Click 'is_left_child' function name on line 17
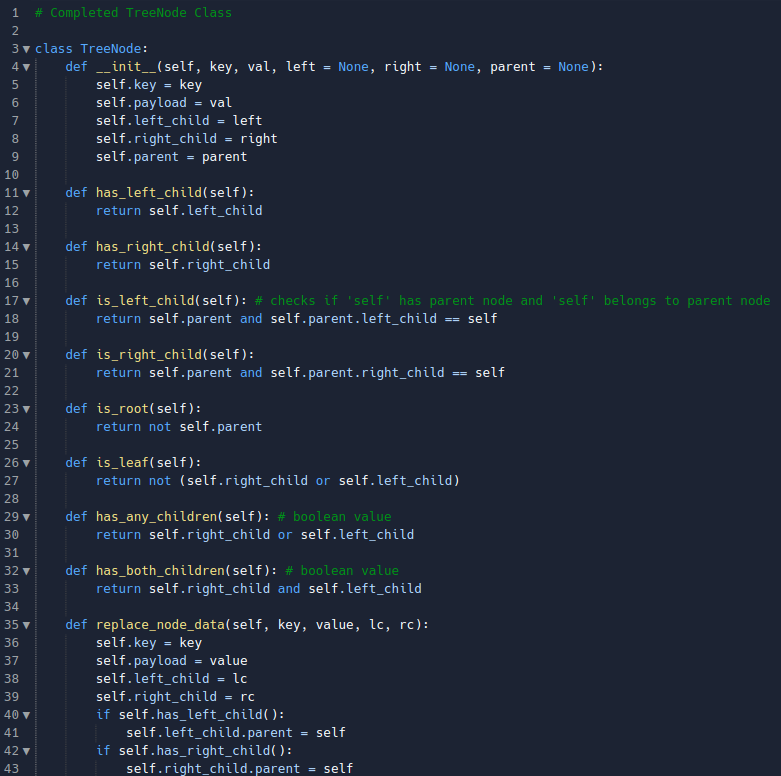The width and height of the screenshot is (781, 776). [145, 301]
